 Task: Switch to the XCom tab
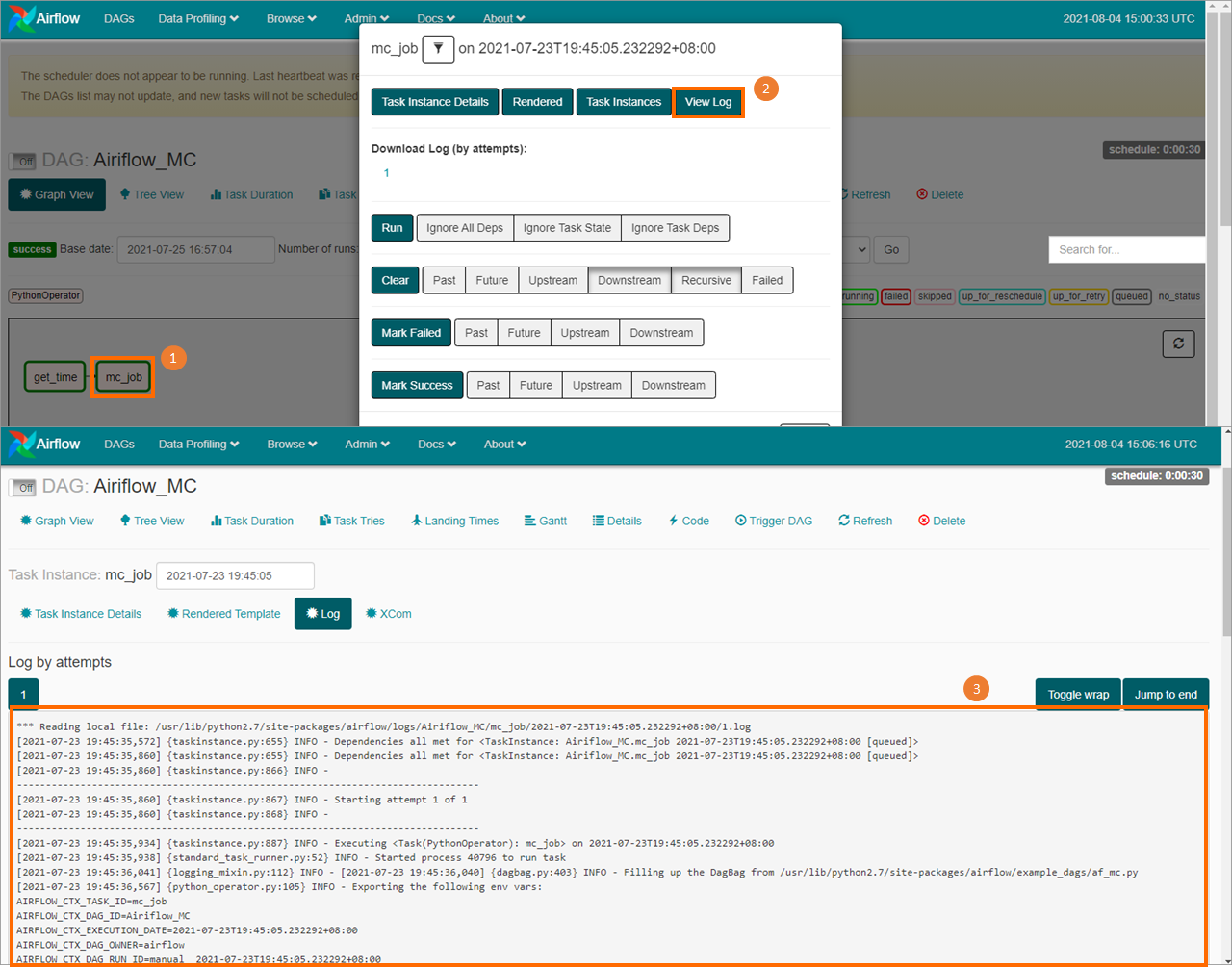(x=389, y=614)
